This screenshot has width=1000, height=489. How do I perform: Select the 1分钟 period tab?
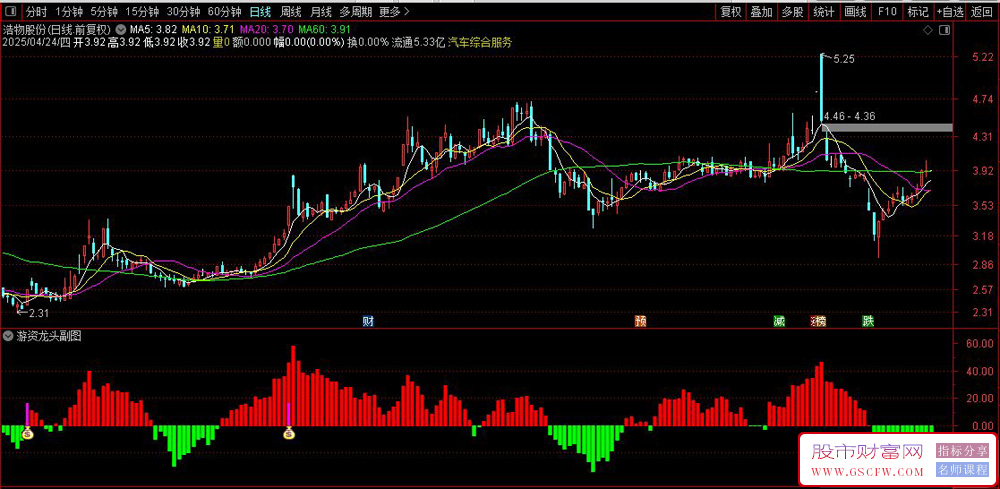pos(69,11)
